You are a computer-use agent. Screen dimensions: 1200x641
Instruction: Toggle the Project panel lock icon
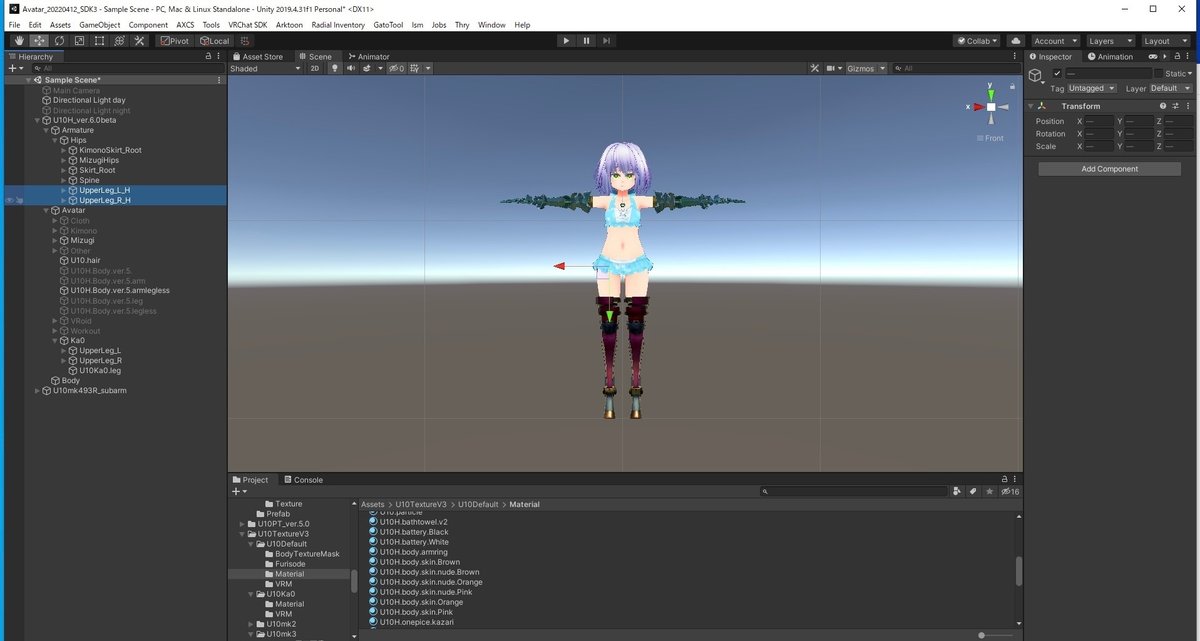point(1005,480)
